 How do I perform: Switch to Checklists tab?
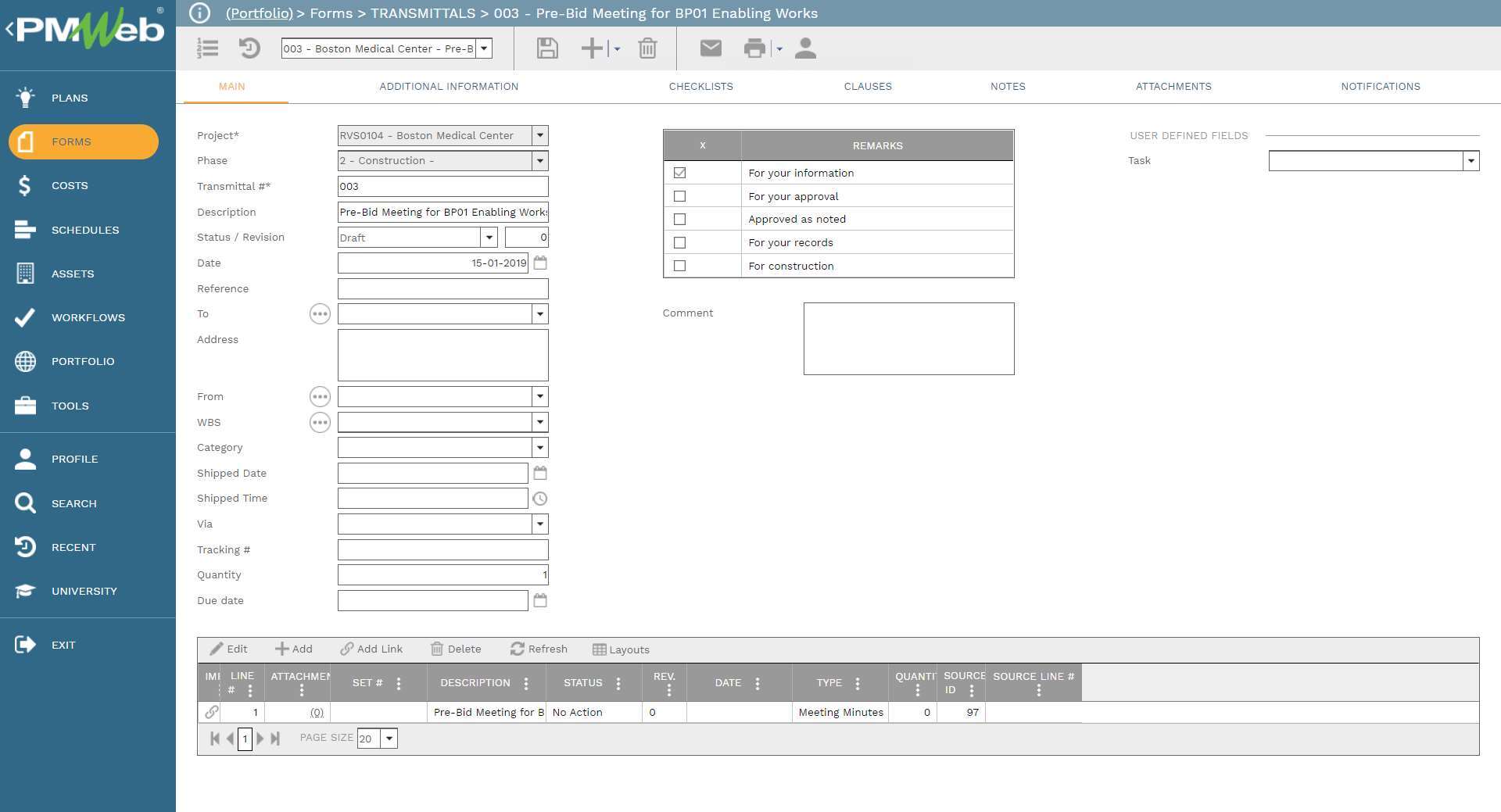701,87
